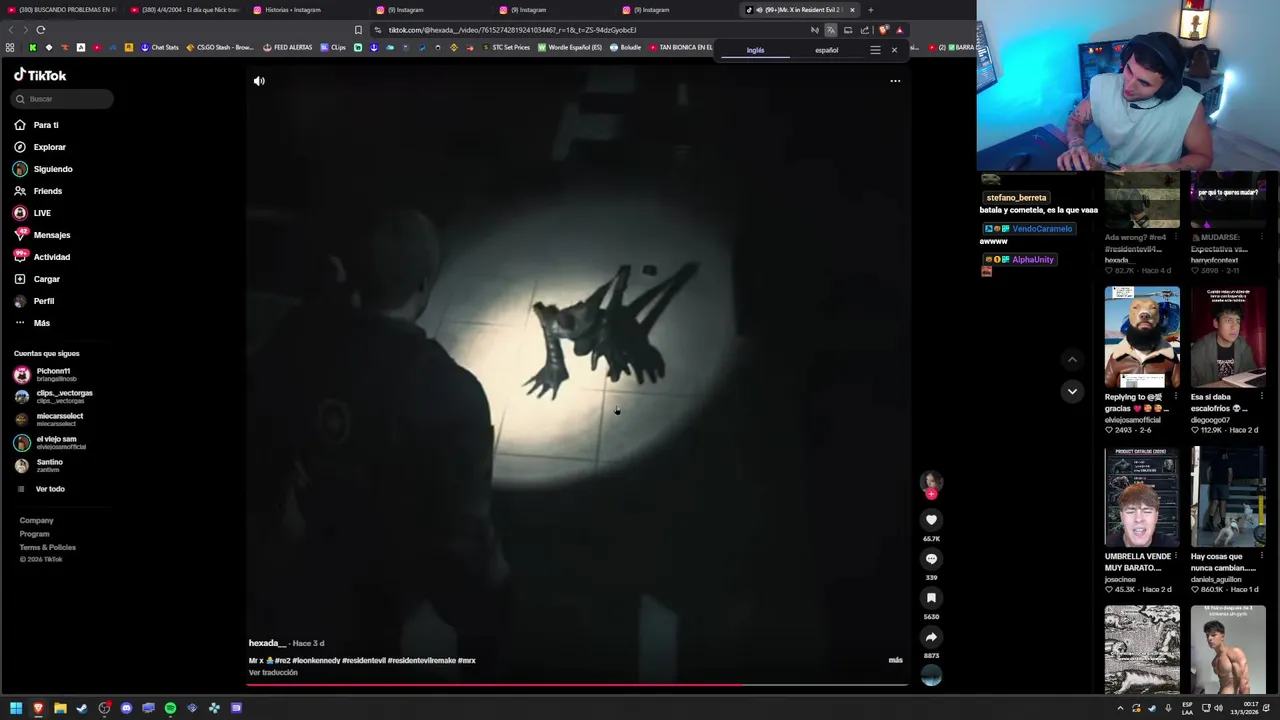Open UMBRELLA VENDE MUY BARATO thumbnail

[x=1142, y=497]
